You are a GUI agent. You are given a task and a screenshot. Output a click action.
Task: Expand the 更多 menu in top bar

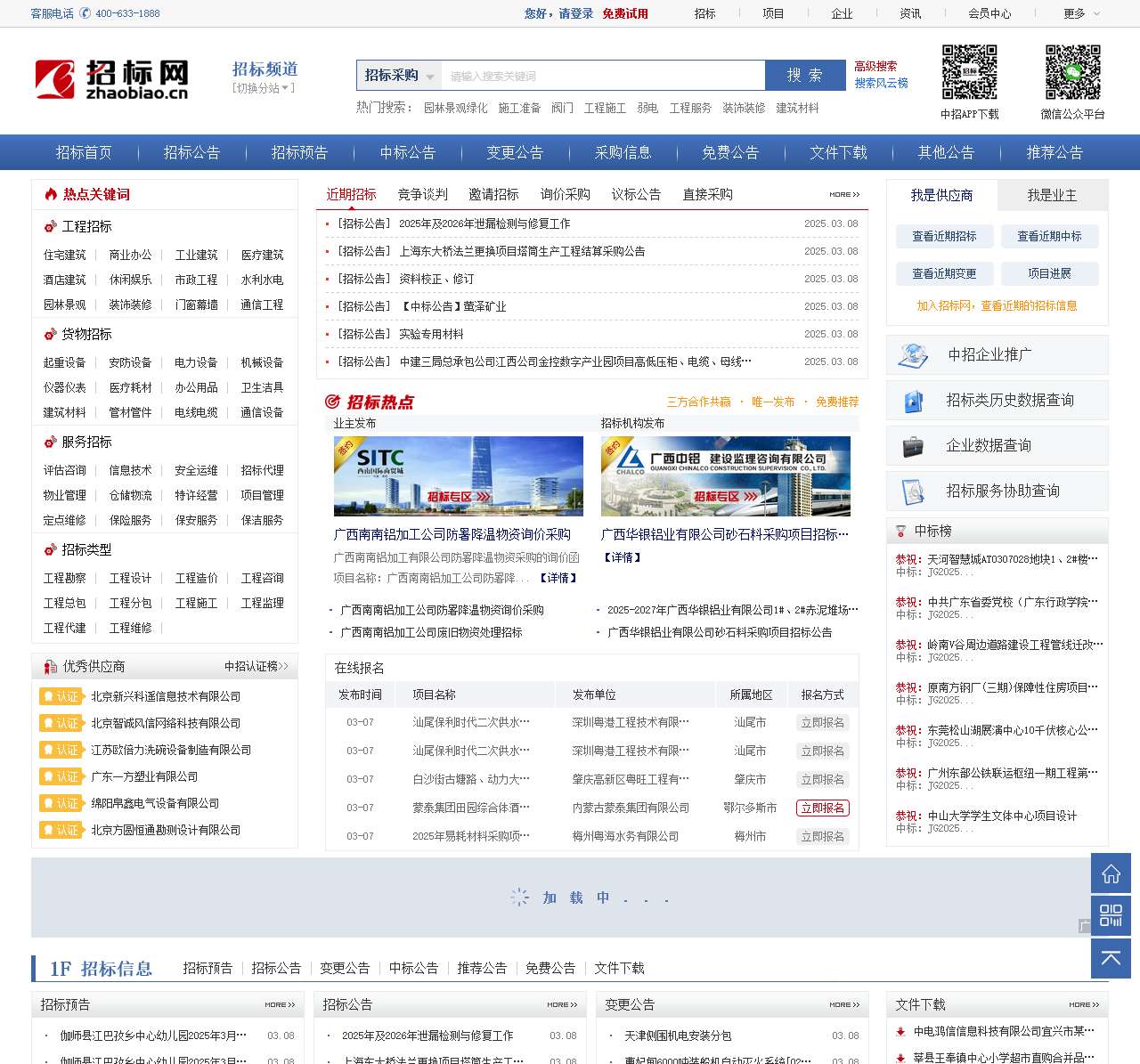(1081, 13)
